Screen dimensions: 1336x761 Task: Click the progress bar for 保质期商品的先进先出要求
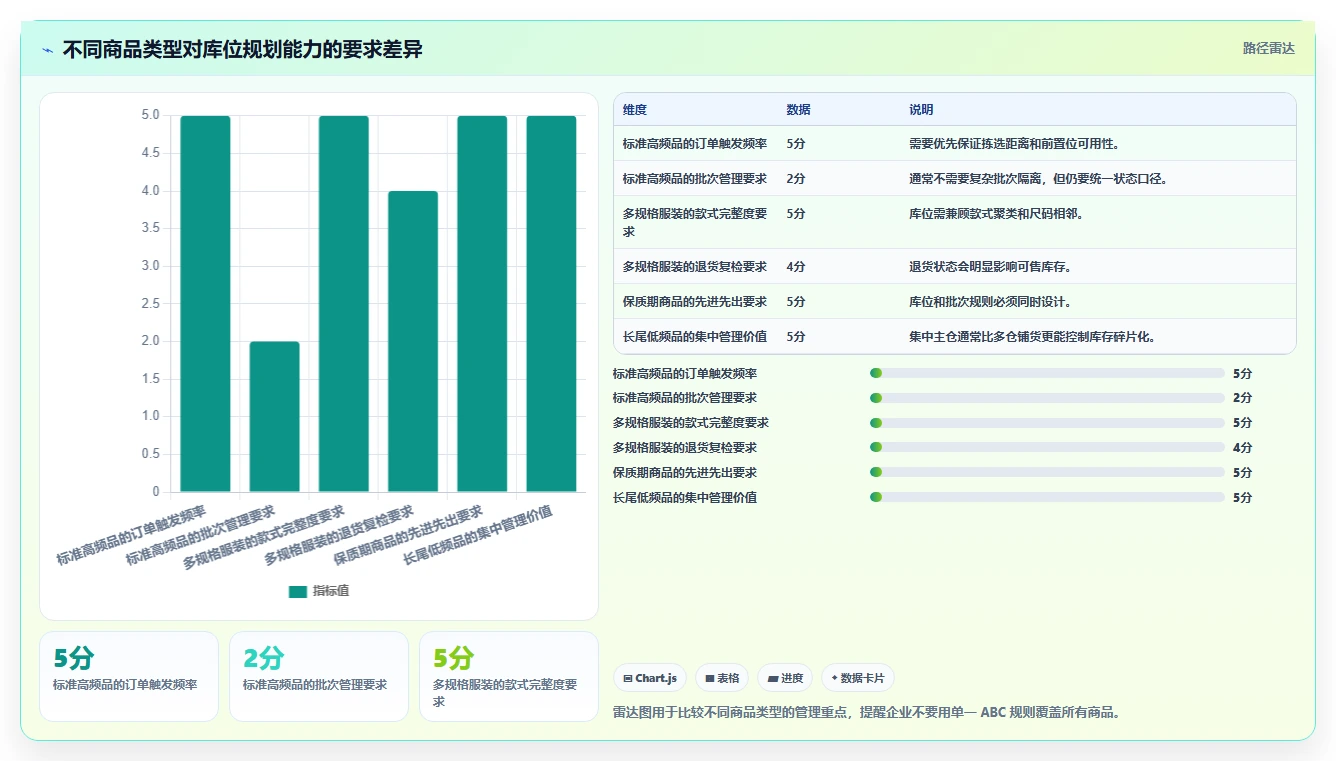click(x=1047, y=472)
